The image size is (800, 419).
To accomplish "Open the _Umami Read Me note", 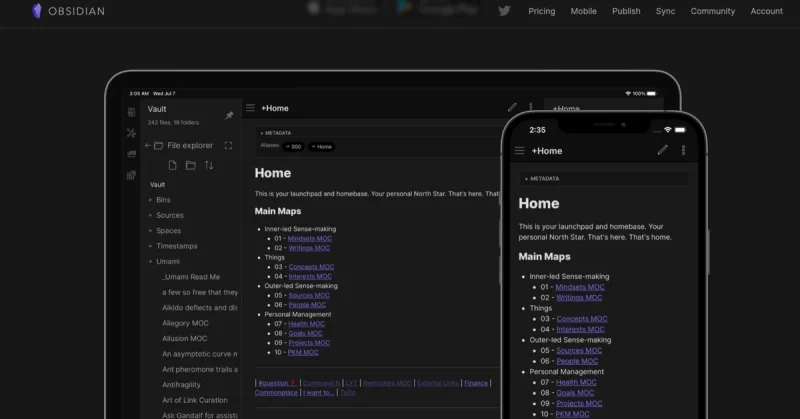I will point(191,277).
